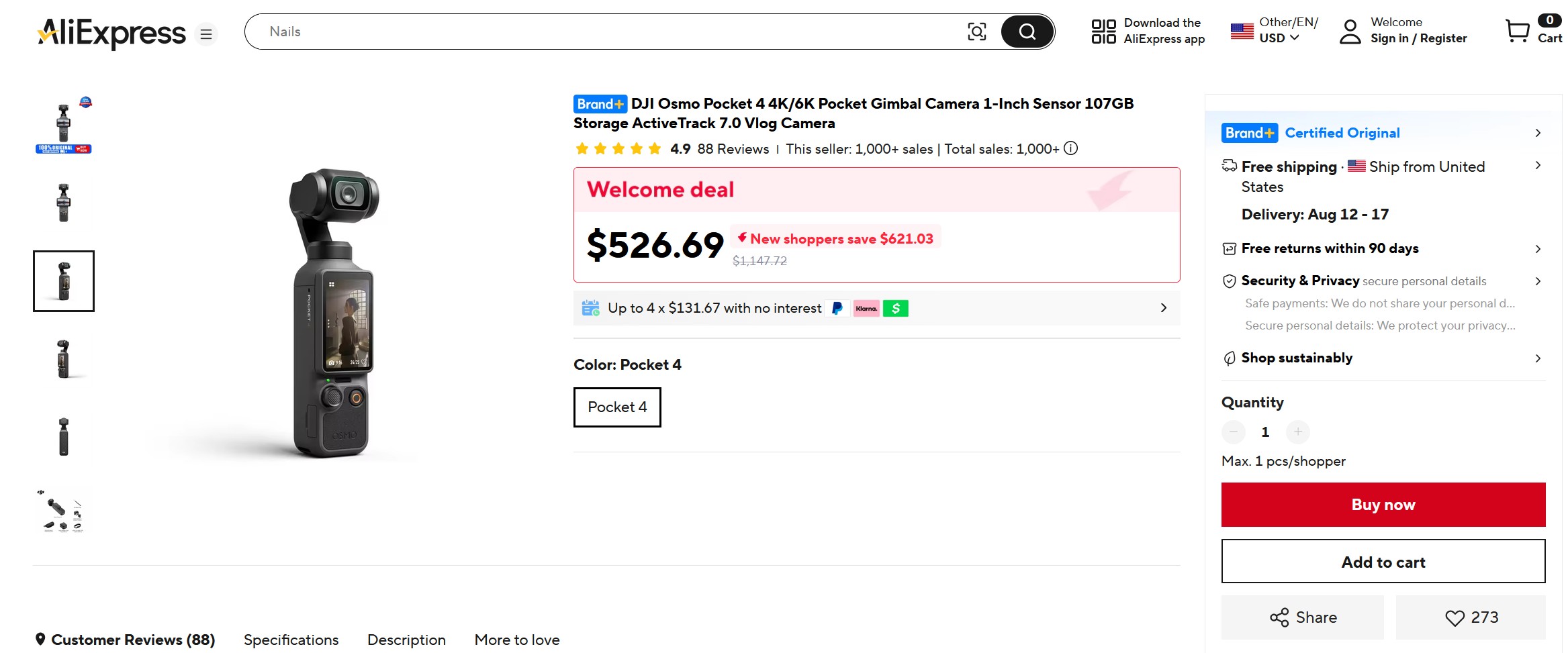Click the sales info circle icon
1568x653 pixels.
point(1071,148)
